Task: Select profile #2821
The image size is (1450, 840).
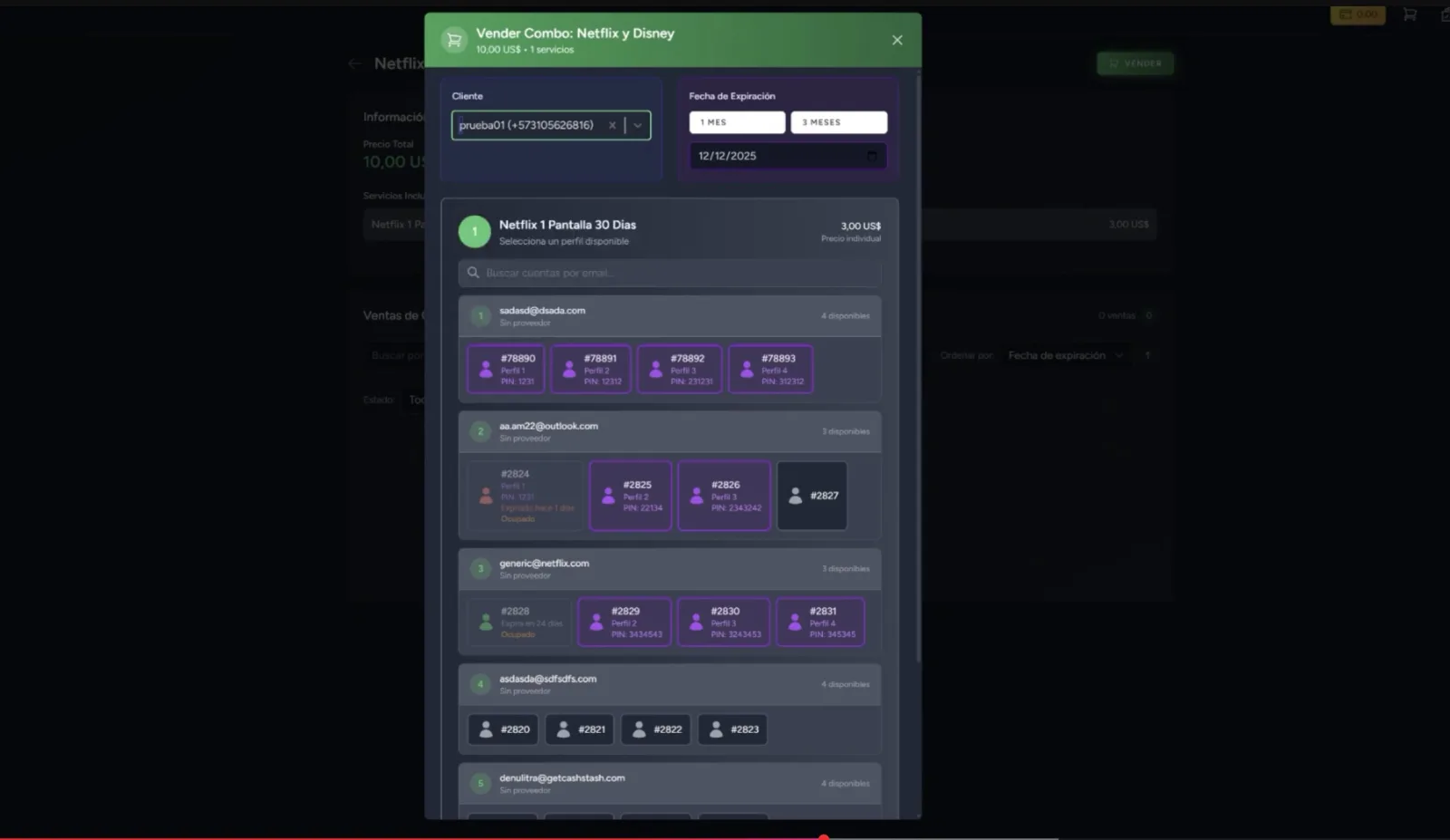Action: [x=579, y=729]
